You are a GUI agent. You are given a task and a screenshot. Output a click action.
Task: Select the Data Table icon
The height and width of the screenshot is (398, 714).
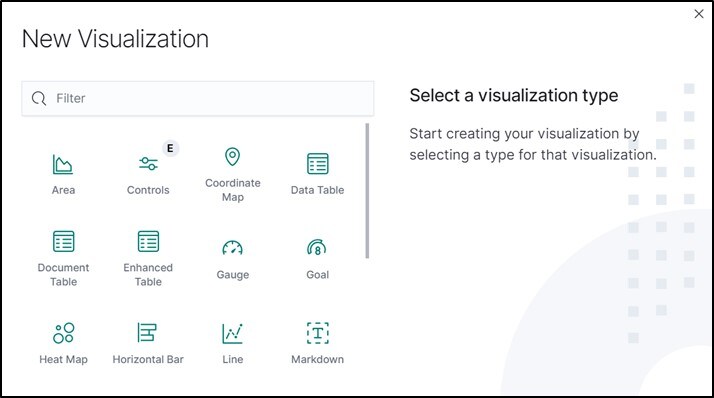317,163
